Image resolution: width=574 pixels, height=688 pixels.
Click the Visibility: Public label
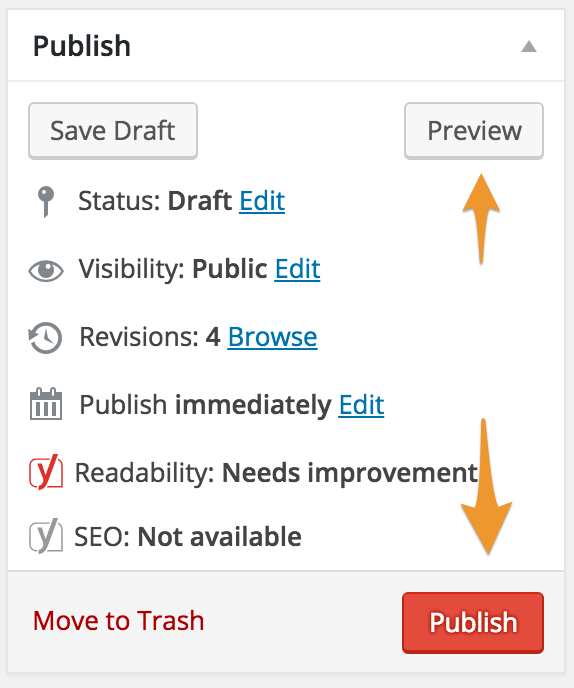pyautogui.click(x=173, y=269)
